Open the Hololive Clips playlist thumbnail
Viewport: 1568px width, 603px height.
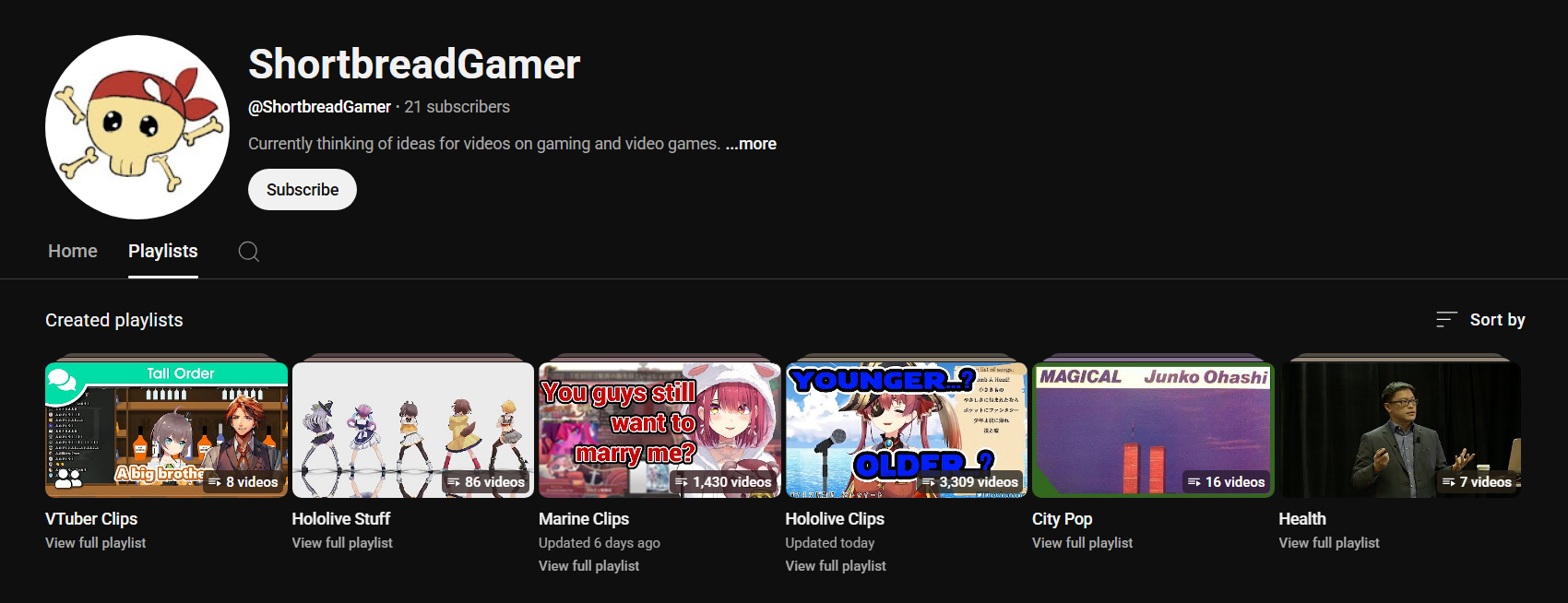click(907, 430)
